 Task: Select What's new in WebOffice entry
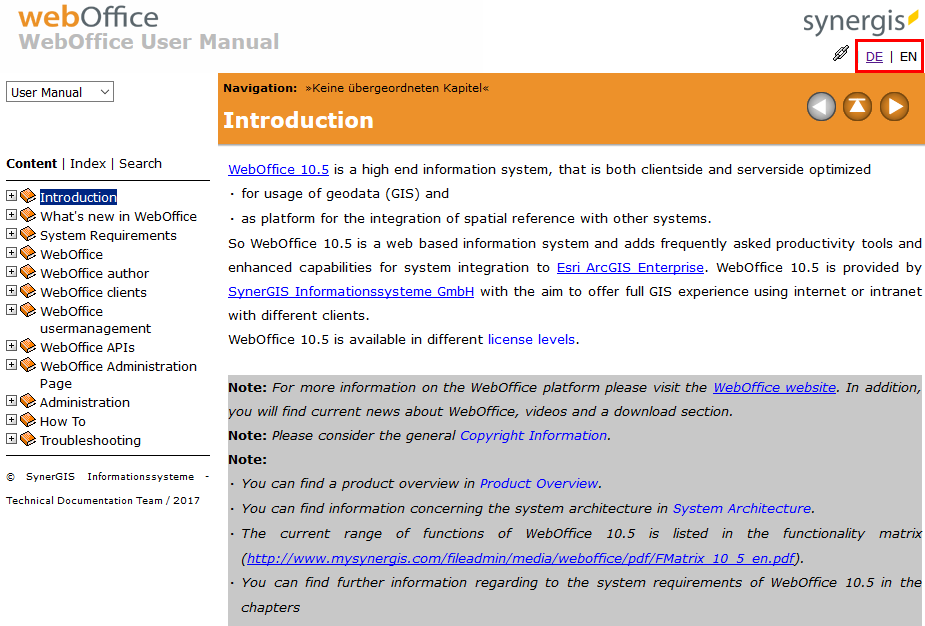click(119, 217)
